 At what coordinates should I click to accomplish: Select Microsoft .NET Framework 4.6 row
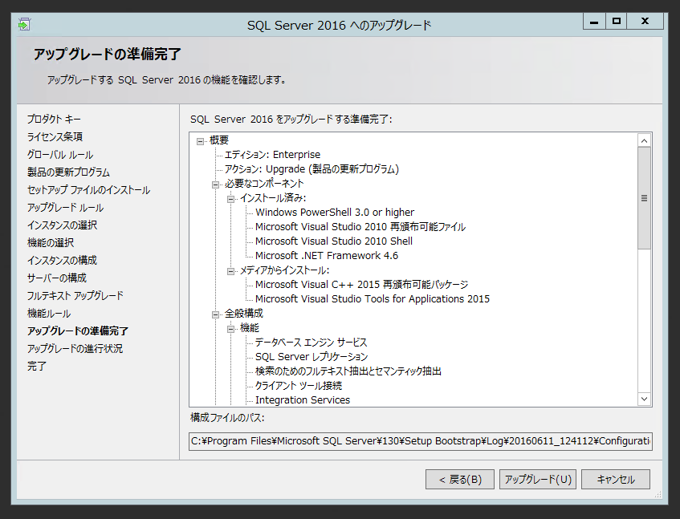[x=327, y=255]
